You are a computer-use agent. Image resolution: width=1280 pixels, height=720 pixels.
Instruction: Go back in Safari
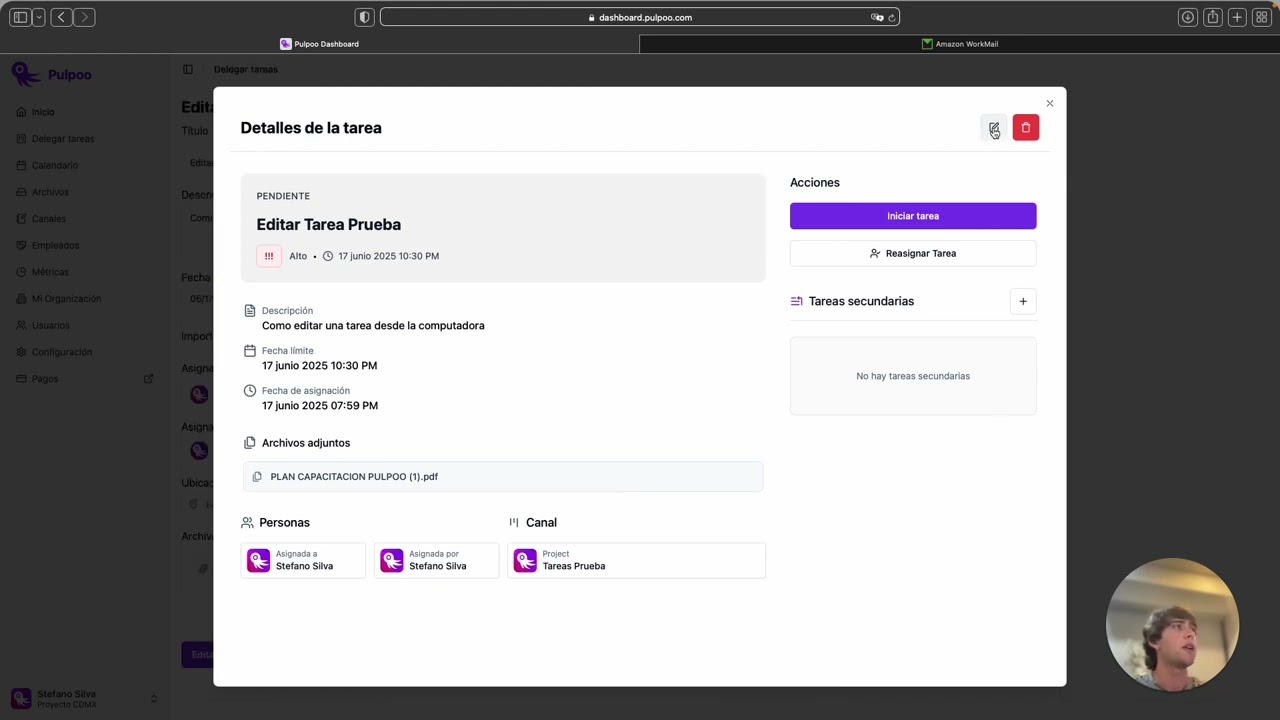(61, 17)
